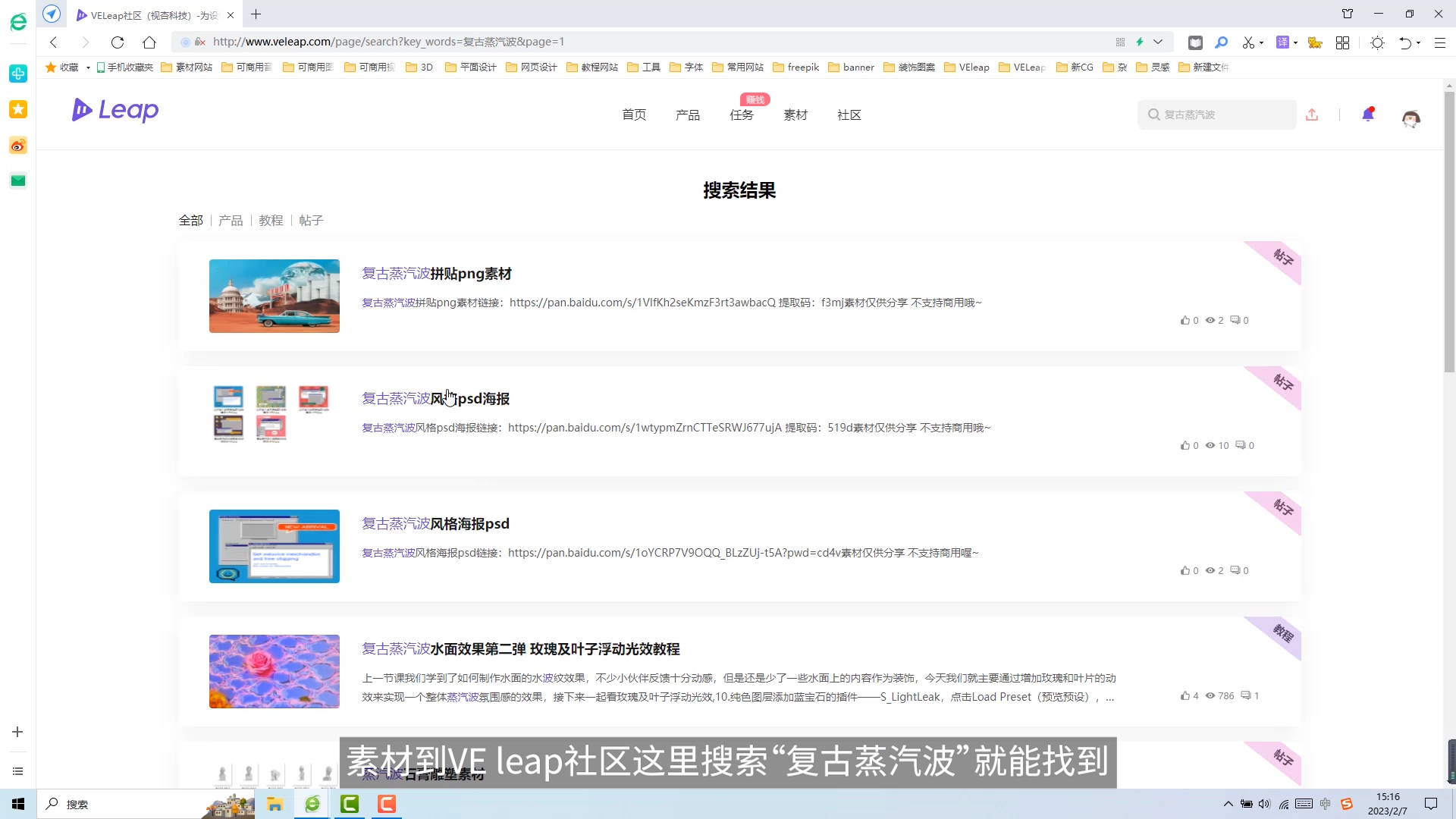Image resolution: width=1456 pixels, height=819 pixels.
Task: Open the 素材 navigation item
Action: 795,115
